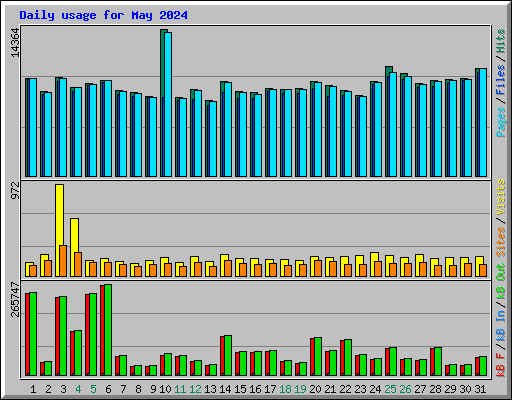
Task: Click the day 17 label on the x-axis
Action: click(270, 389)
